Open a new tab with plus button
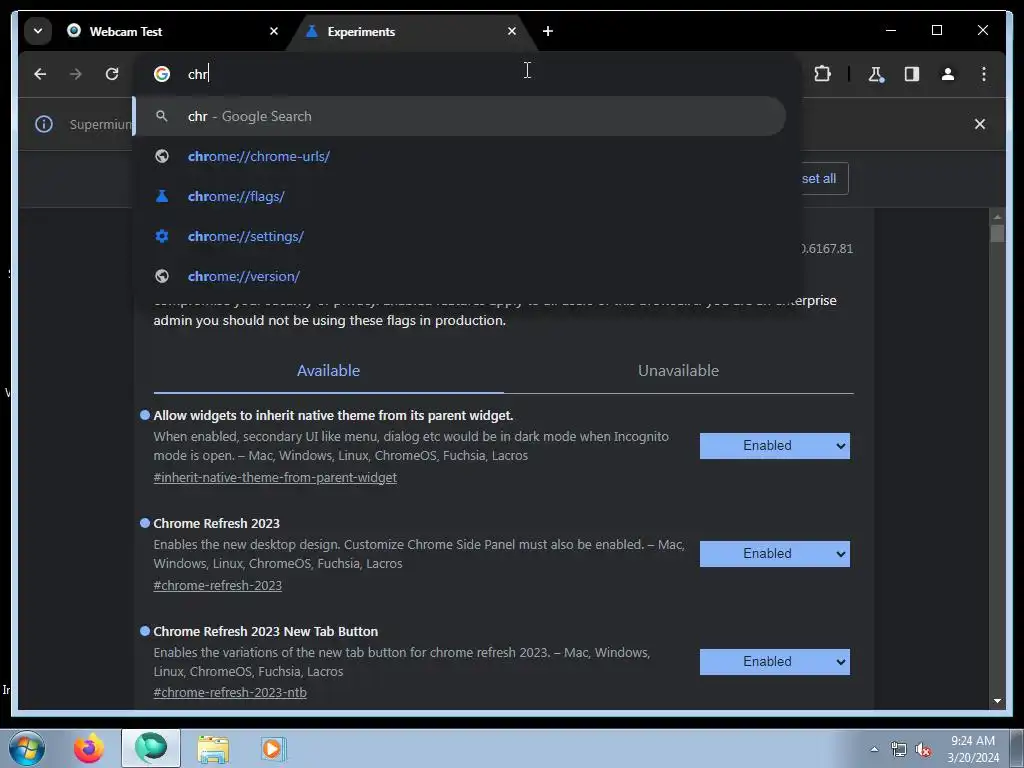Screen dimensions: 1024x768 click(548, 31)
